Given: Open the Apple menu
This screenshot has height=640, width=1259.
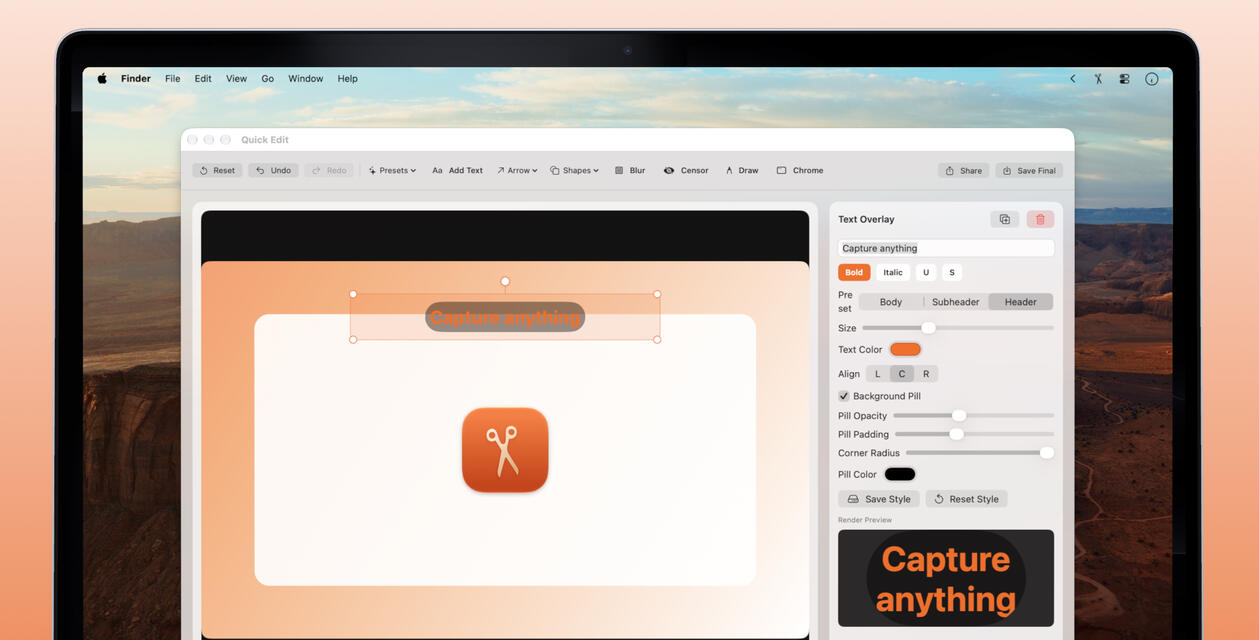Looking at the screenshot, I should pyautogui.click(x=102, y=79).
